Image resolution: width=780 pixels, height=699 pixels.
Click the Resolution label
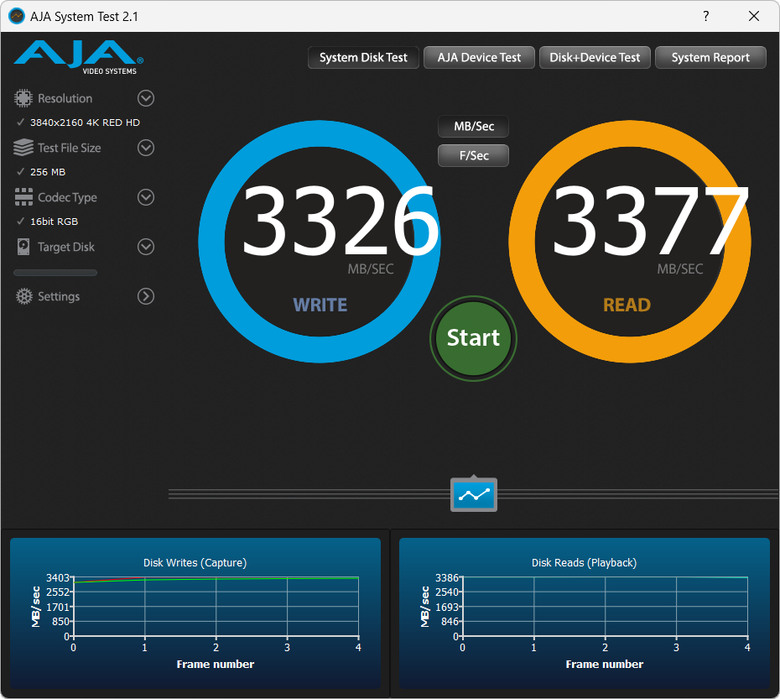click(65, 99)
